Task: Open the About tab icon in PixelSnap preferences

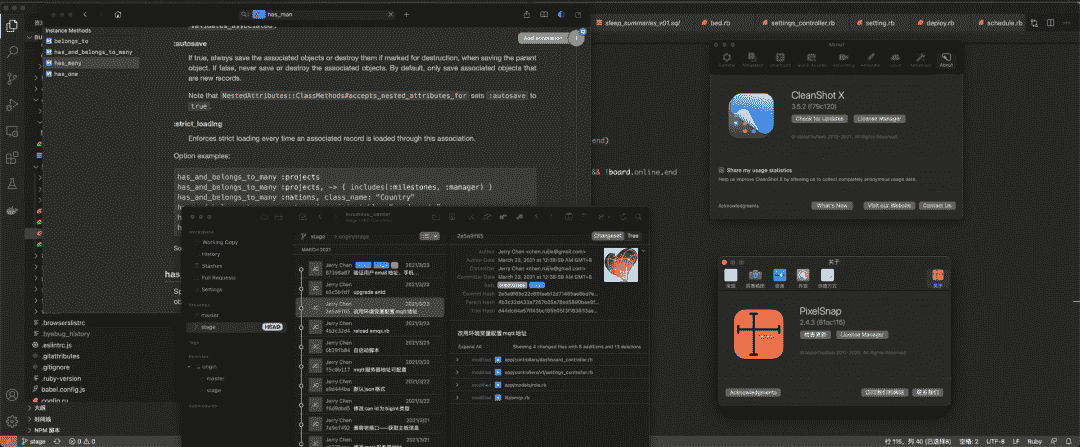Action: point(936,276)
